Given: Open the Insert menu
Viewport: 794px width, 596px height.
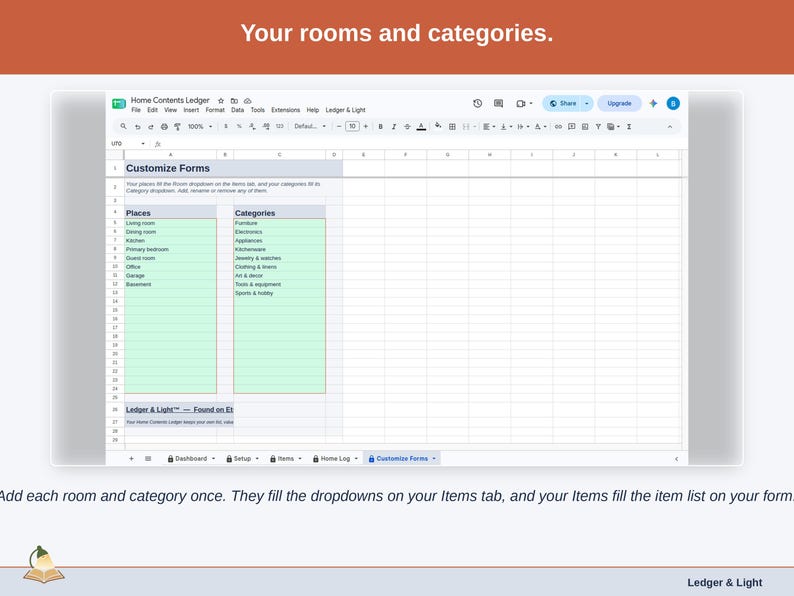Looking at the screenshot, I should pos(191,110).
